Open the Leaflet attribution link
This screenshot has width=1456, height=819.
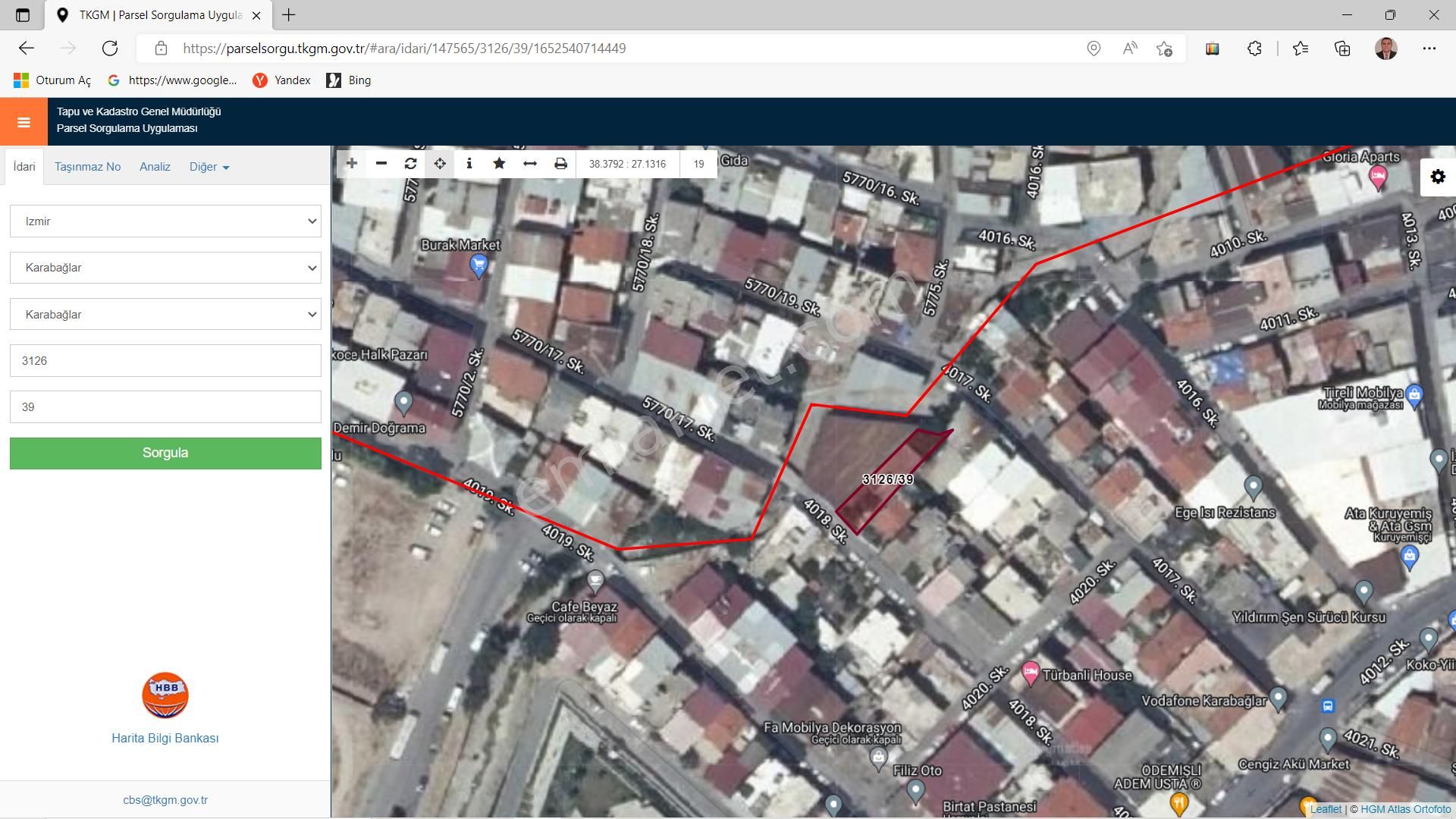[x=1326, y=809]
